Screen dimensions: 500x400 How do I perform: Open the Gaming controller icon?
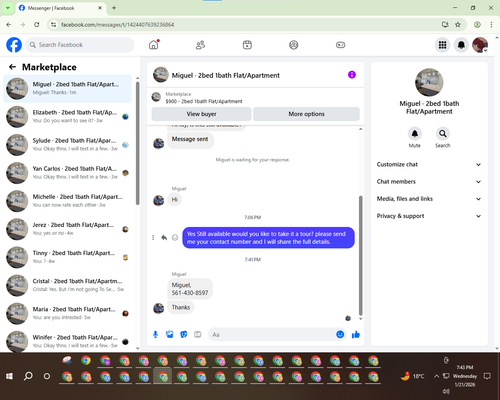(x=340, y=45)
